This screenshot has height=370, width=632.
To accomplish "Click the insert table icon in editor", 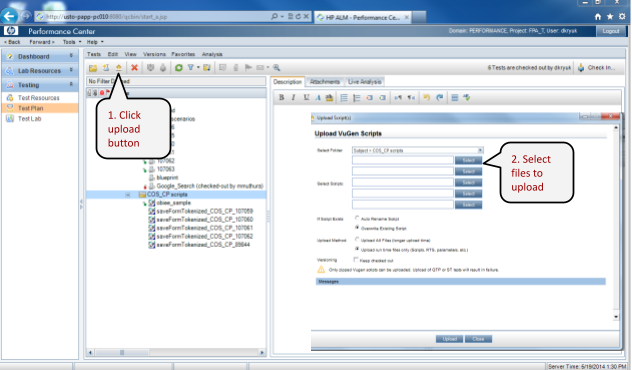I will pyautogui.click(x=455, y=97).
